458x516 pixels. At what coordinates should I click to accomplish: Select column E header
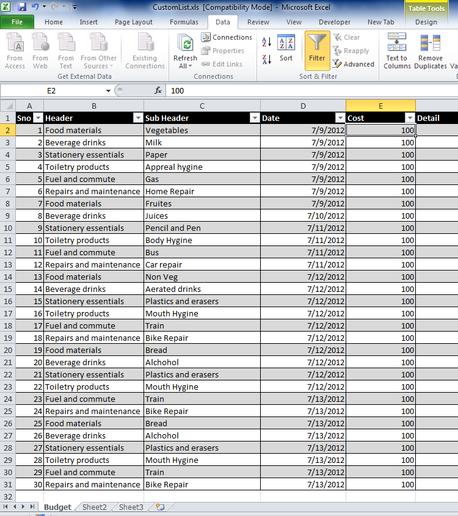point(381,106)
